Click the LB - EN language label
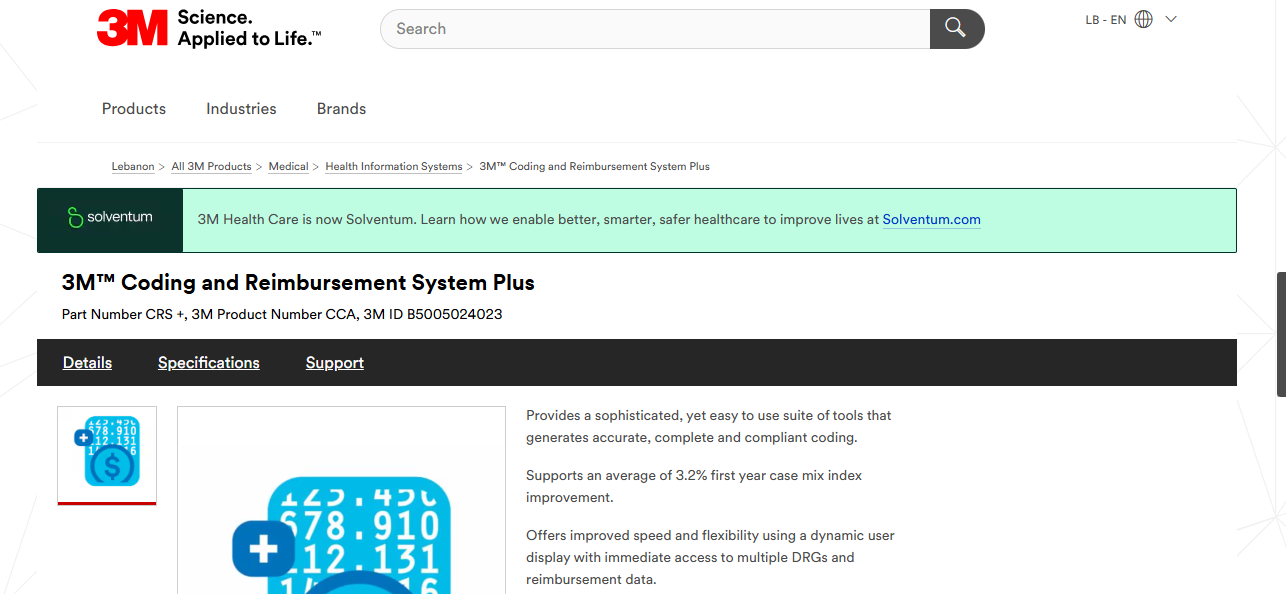Image resolution: width=1286 pixels, height=594 pixels. click(x=1105, y=20)
